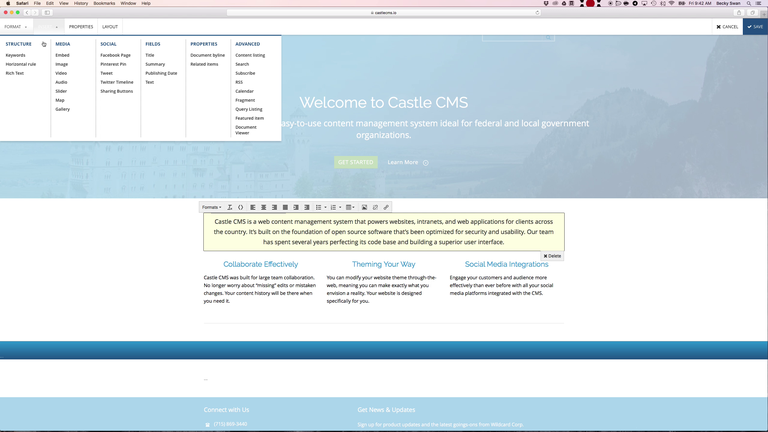
Task: Insert a link using the chain icon
Action: tap(386, 207)
